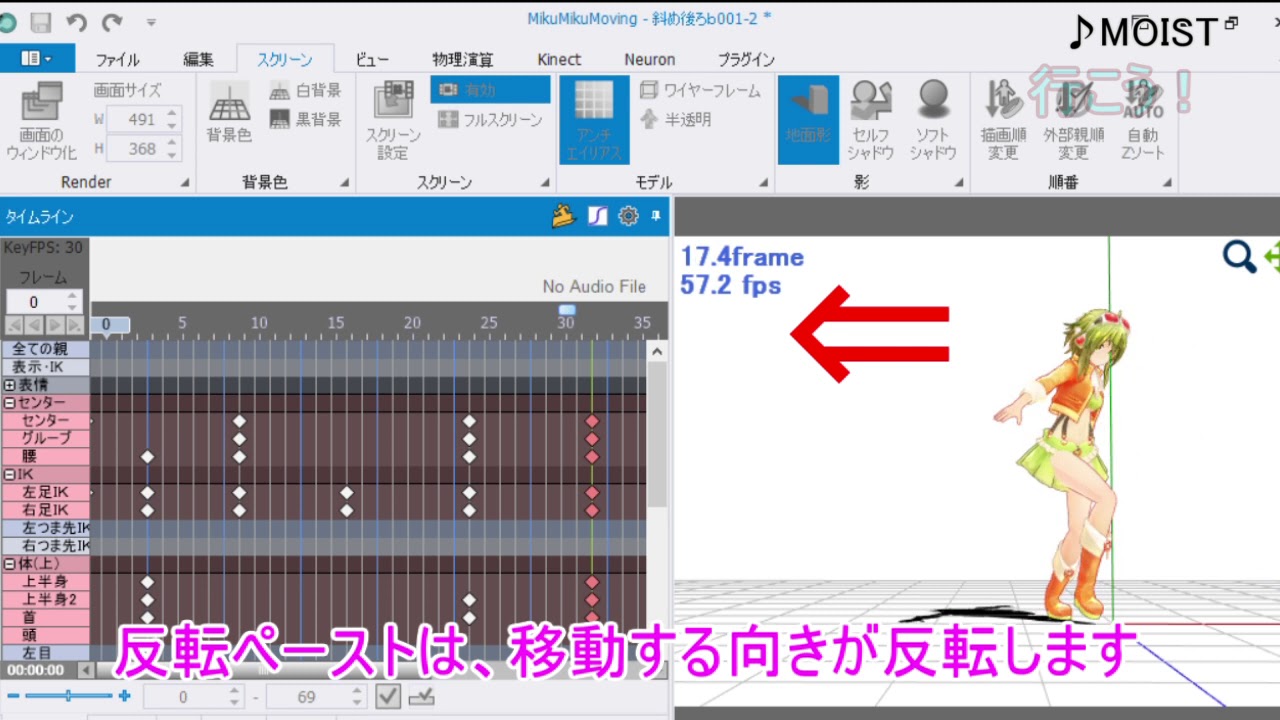
Task: Set 白背景 white background
Action: (x=306, y=91)
